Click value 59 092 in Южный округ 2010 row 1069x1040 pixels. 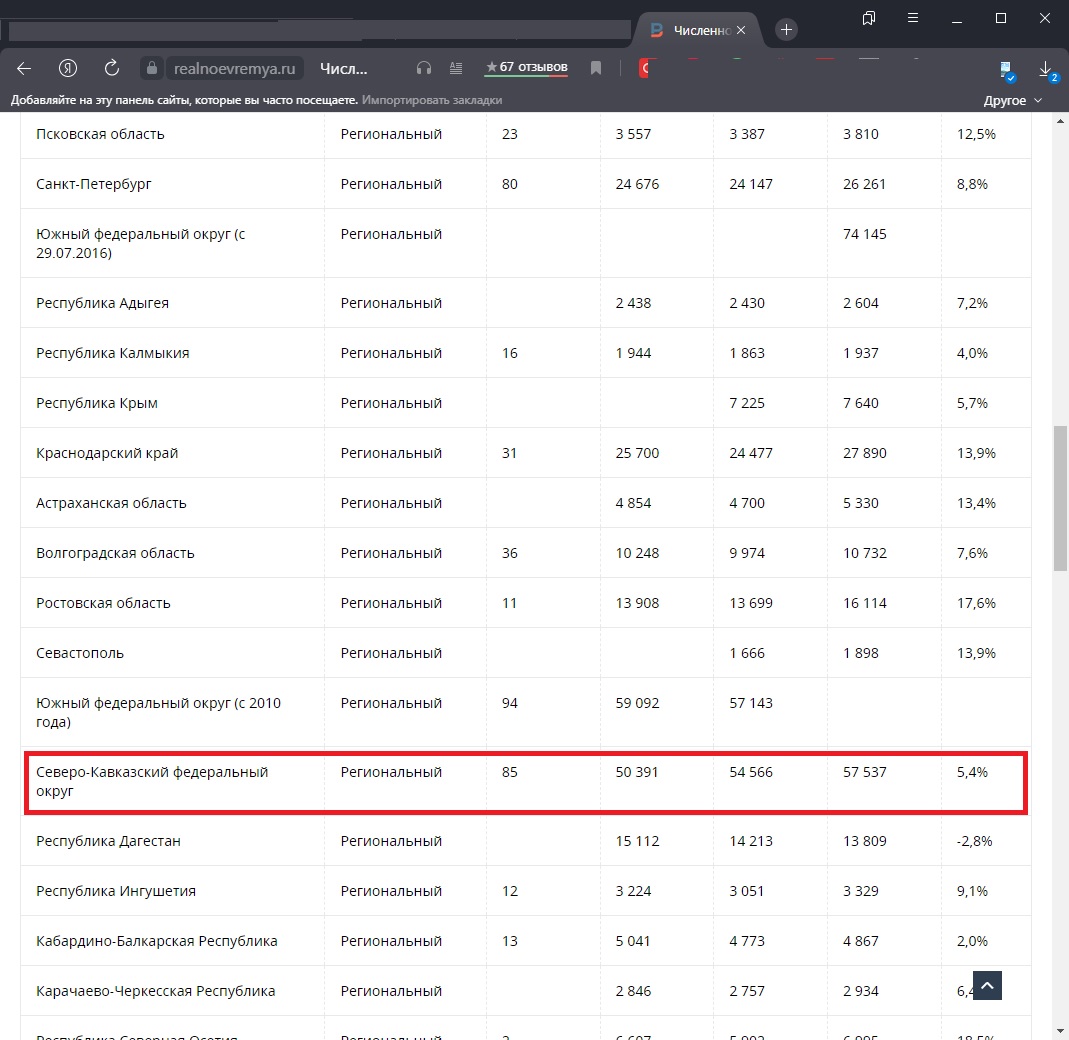[637, 703]
